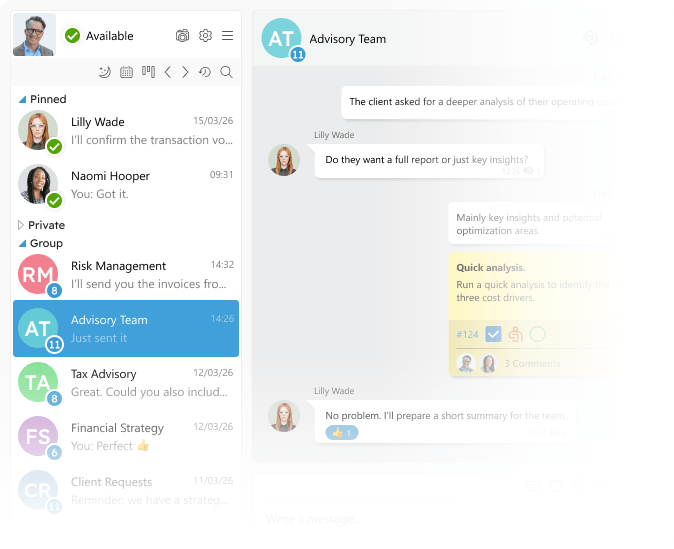Click the RM group avatar
674x549 pixels.
click(x=38, y=274)
